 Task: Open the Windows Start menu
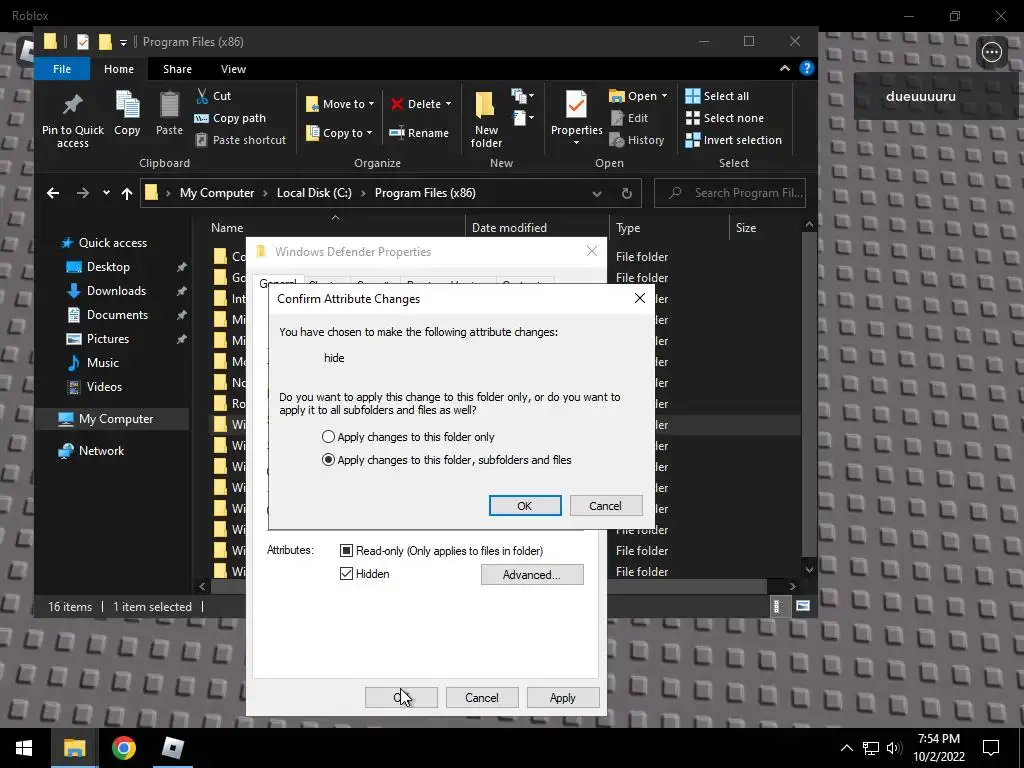[x=24, y=748]
